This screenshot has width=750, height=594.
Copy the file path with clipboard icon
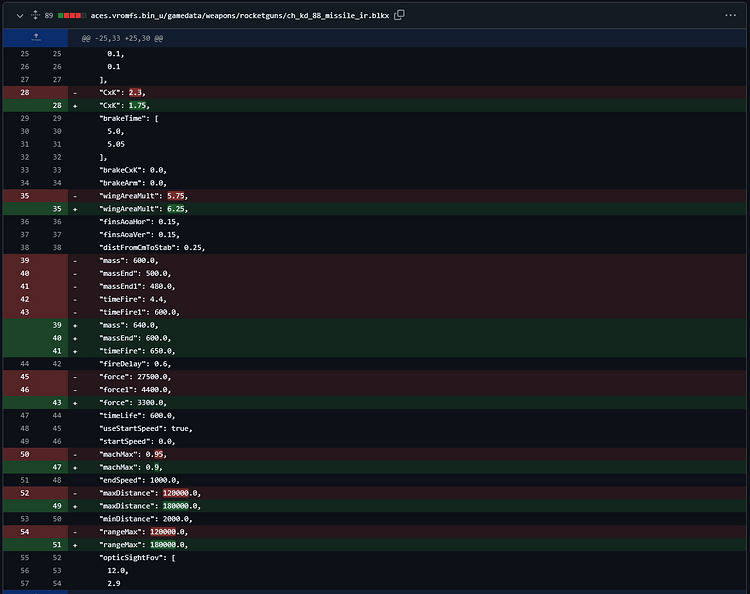[400, 15]
